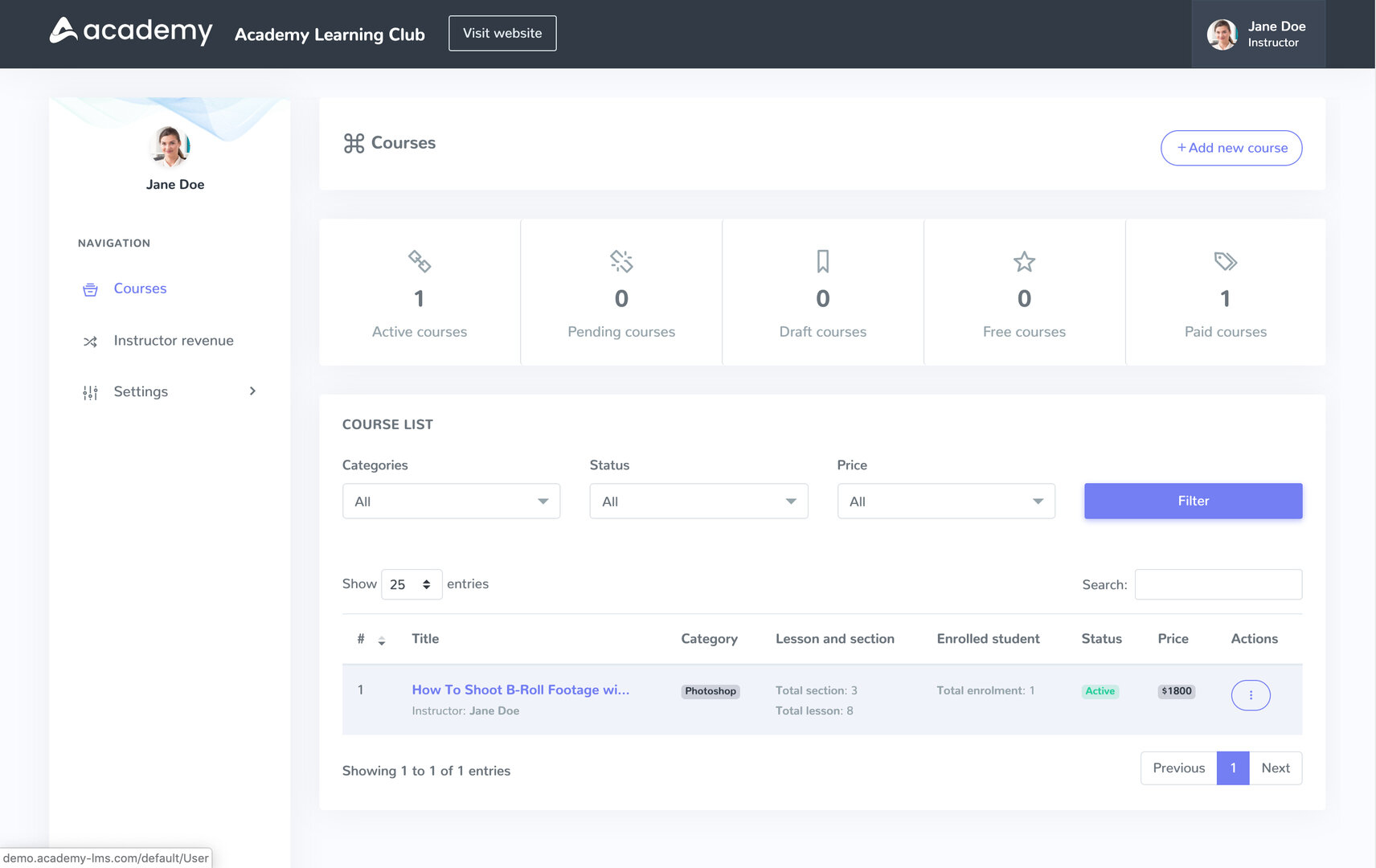This screenshot has width=1376, height=868.
Task: Click the Active courses link icon
Action: 420,261
